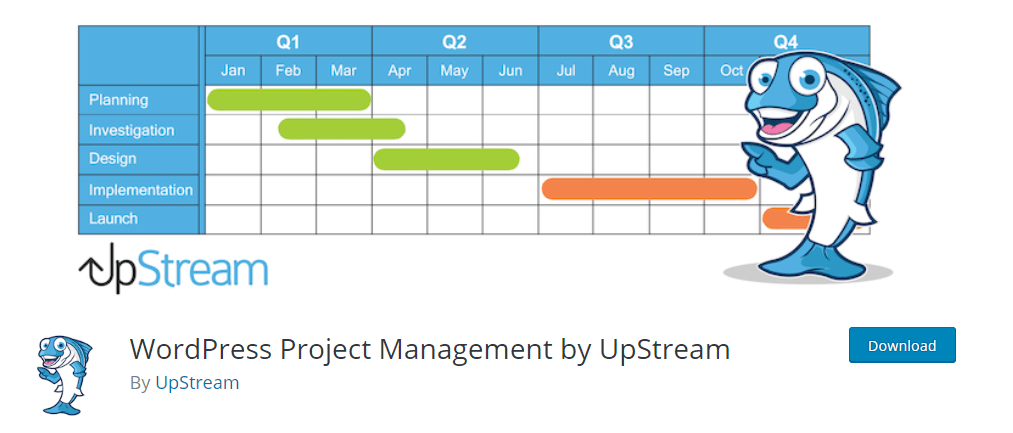The width and height of the screenshot is (1013, 433).
Task: Click the Implementation row label
Action: pyautogui.click(x=139, y=190)
